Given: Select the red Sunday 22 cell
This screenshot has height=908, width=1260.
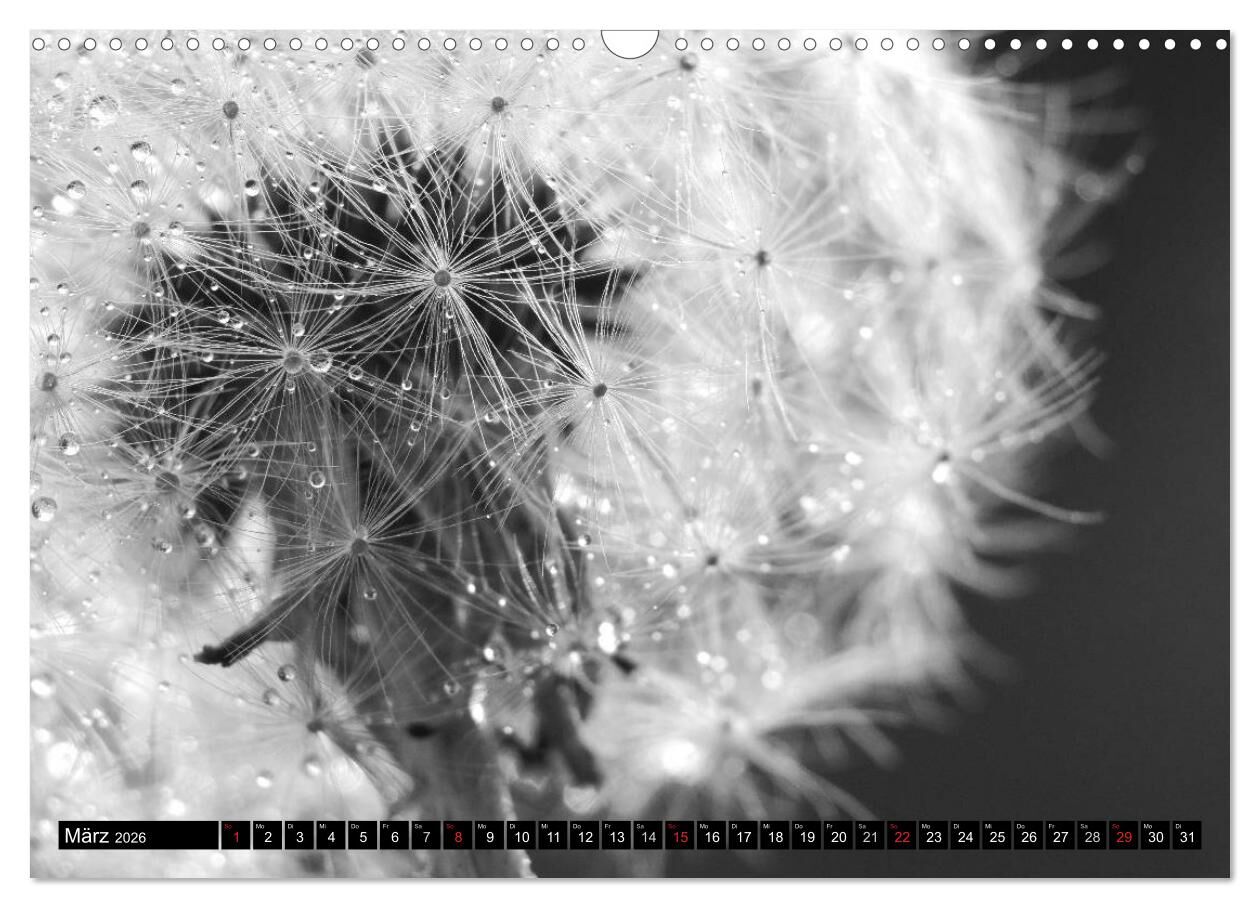Looking at the screenshot, I should point(901,836).
